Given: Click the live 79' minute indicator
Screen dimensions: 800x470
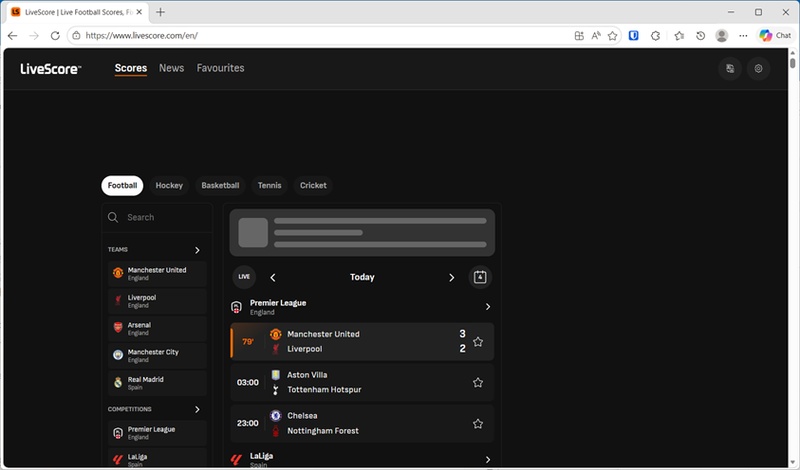Looking at the screenshot, I should point(247,342).
